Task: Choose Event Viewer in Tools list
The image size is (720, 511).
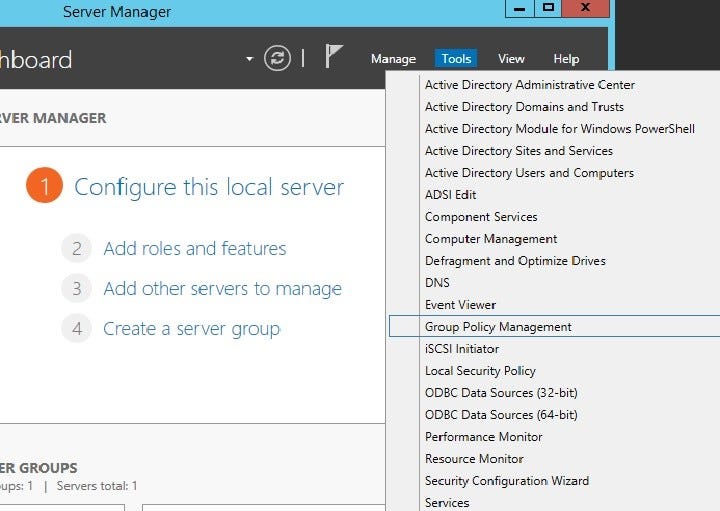Action: (x=460, y=304)
